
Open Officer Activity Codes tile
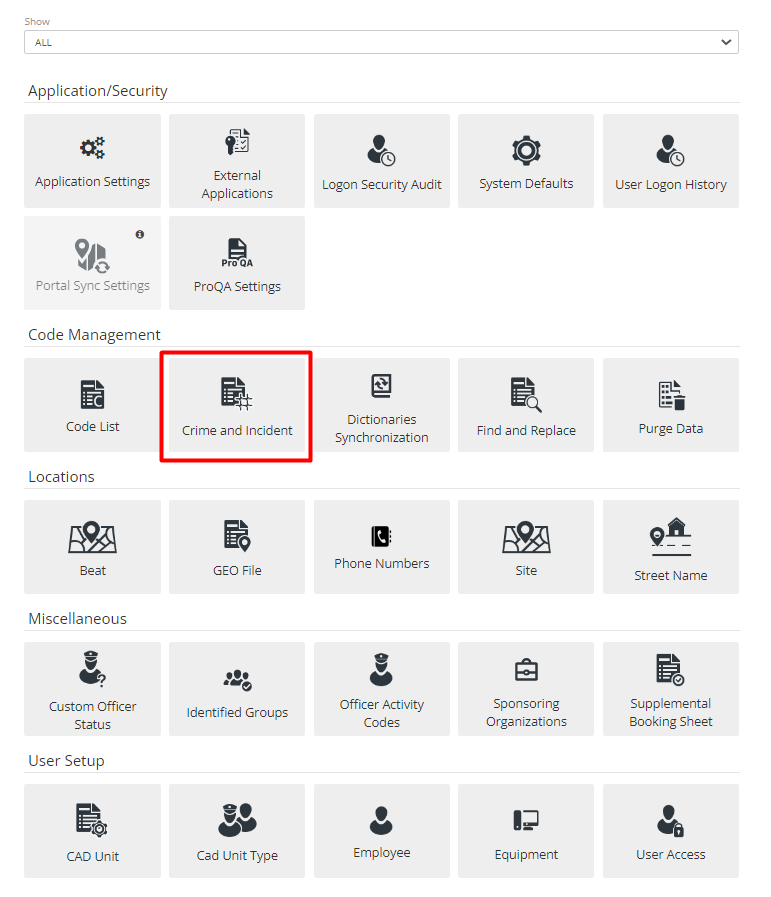[x=381, y=689]
